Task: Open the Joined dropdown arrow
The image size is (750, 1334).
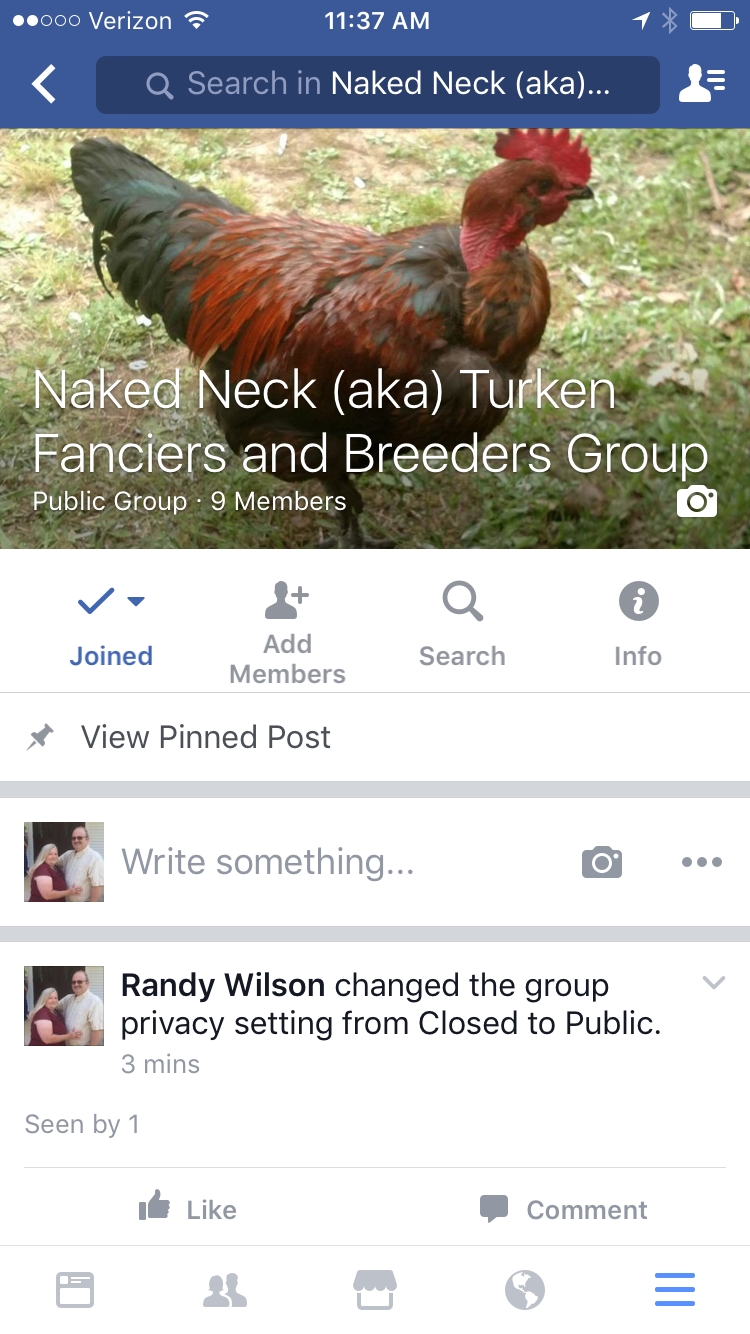Action: click(x=137, y=601)
